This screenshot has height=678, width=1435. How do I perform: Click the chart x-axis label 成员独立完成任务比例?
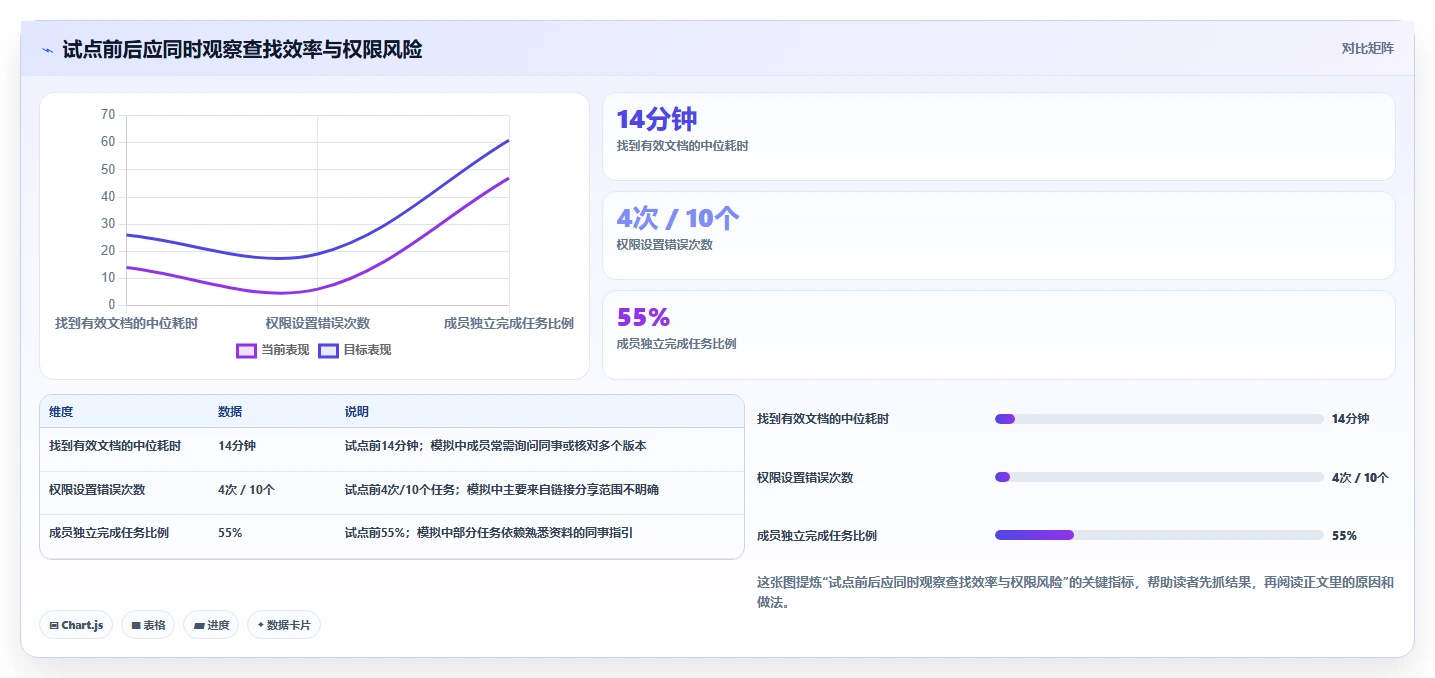pyautogui.click(x=509, y=323)
